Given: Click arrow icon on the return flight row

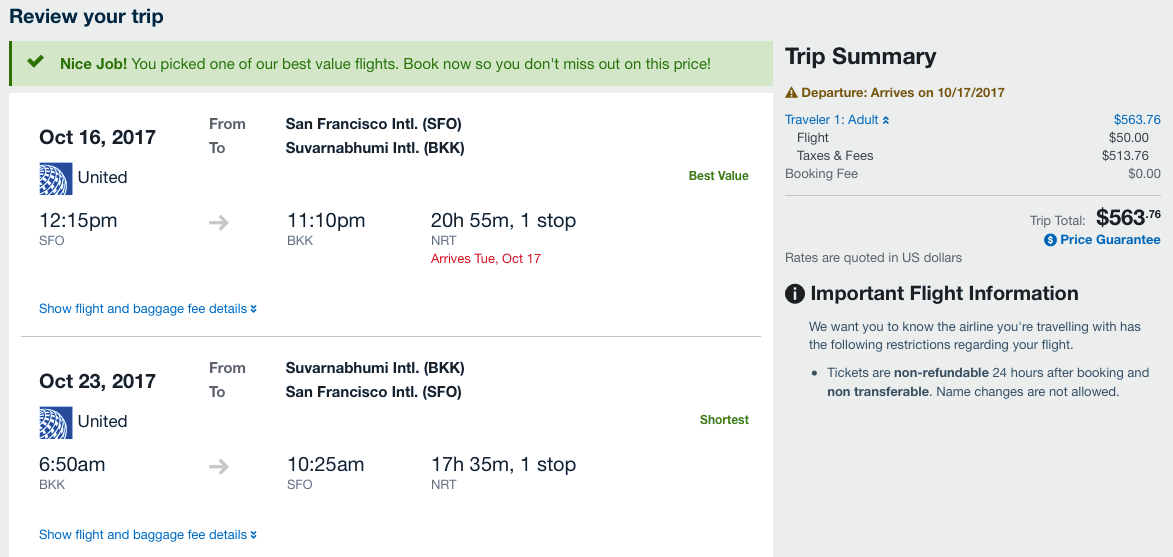Looking at the screenshot, I should point(219,466).
